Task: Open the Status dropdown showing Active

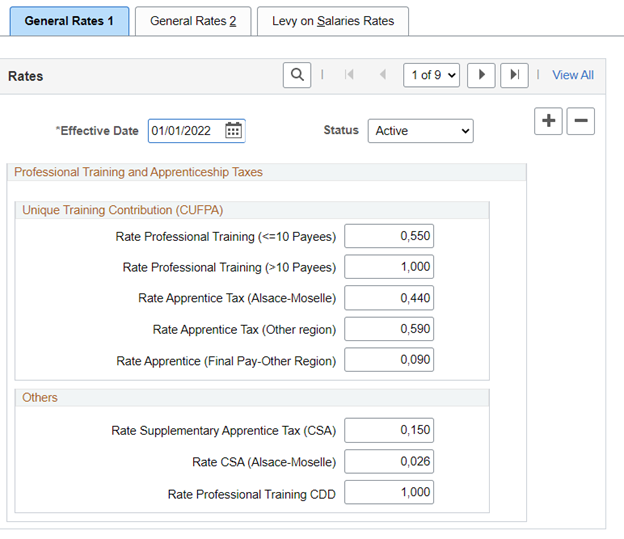Action: [421, 131]
